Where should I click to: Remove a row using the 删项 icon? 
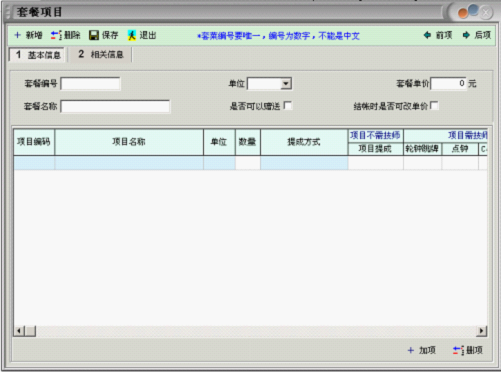pyautogui.click(x=458, y=350)
